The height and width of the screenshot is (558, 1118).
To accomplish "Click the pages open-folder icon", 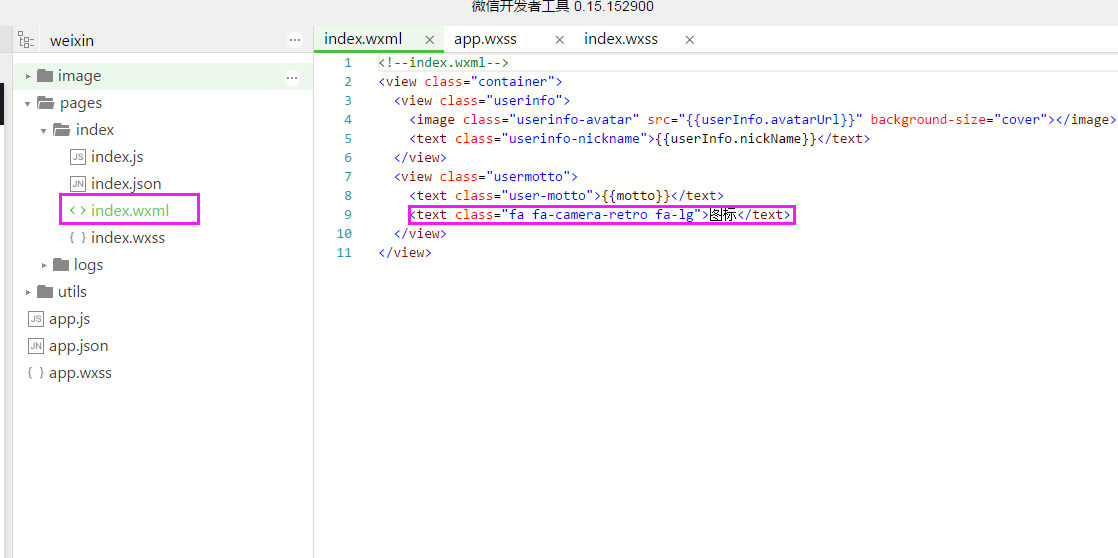I will (x=46, y=103).
